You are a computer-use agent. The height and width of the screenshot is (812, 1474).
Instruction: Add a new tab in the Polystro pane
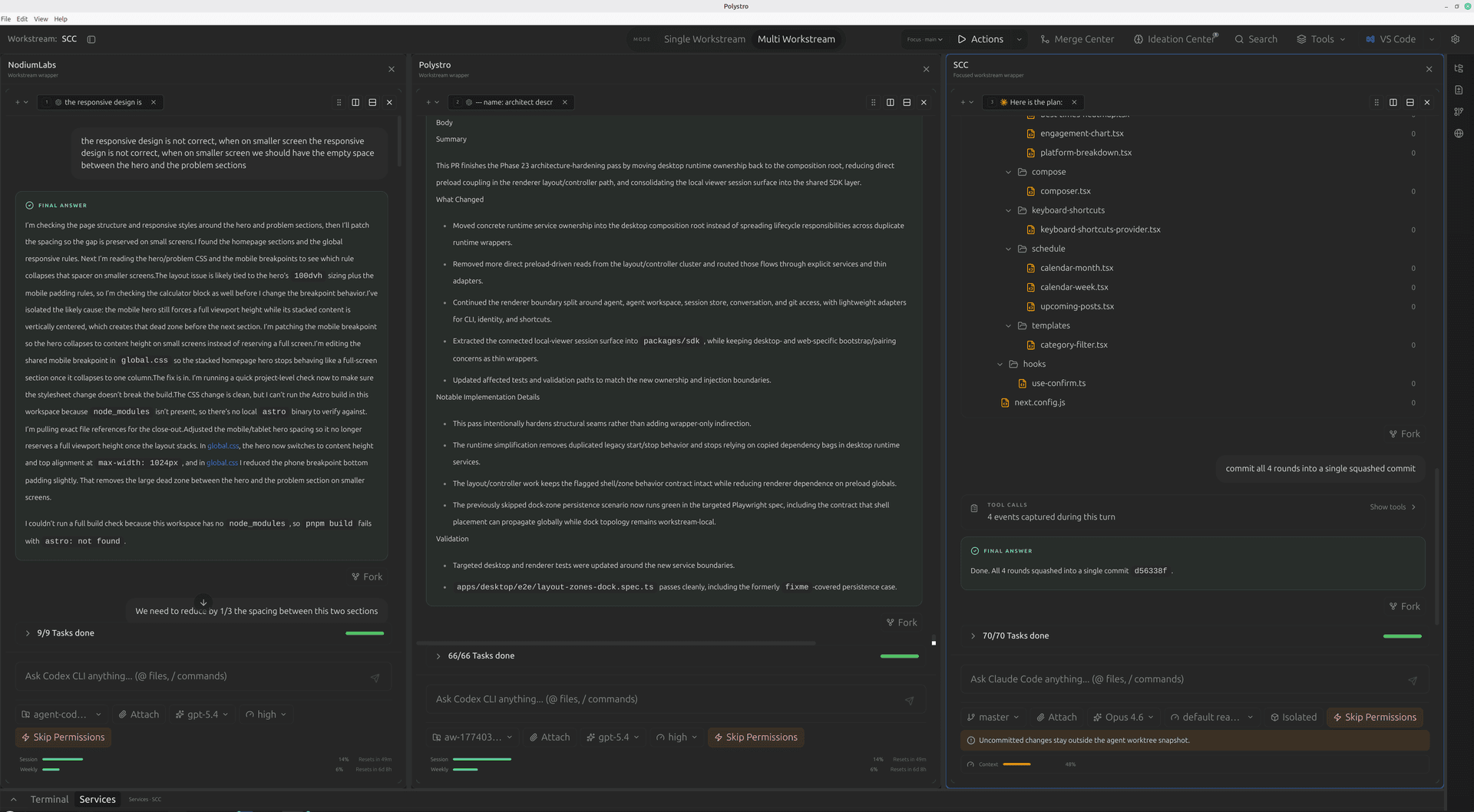pyautogui.click(x=428, y=102)
